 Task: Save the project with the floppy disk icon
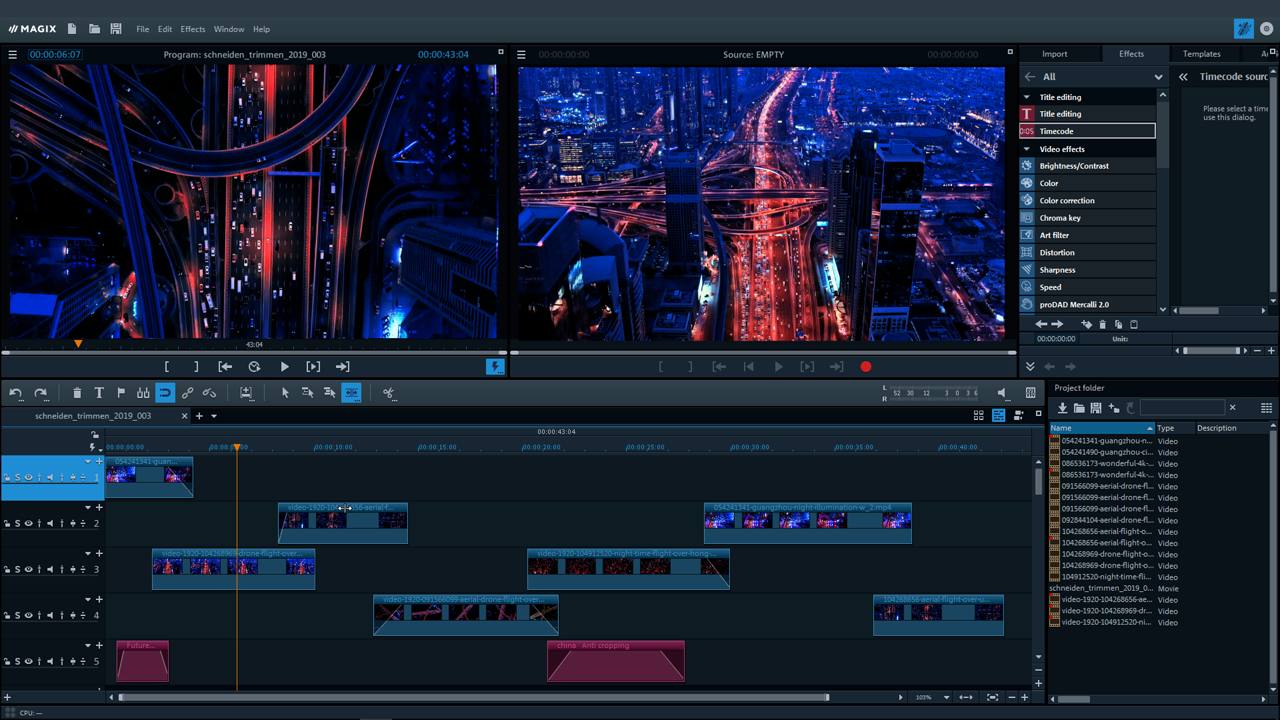coord(116,29)
